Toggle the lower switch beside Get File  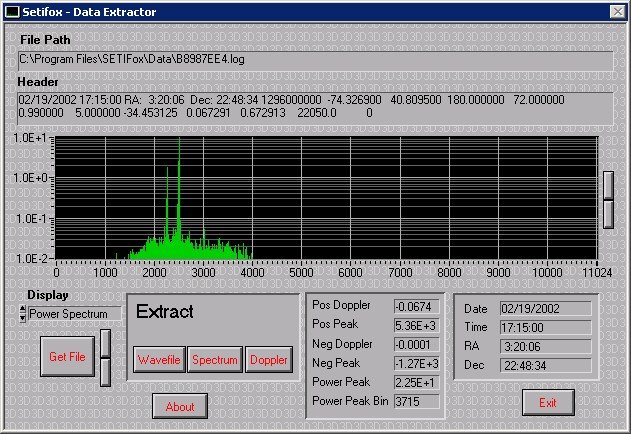tap(105, 372)
